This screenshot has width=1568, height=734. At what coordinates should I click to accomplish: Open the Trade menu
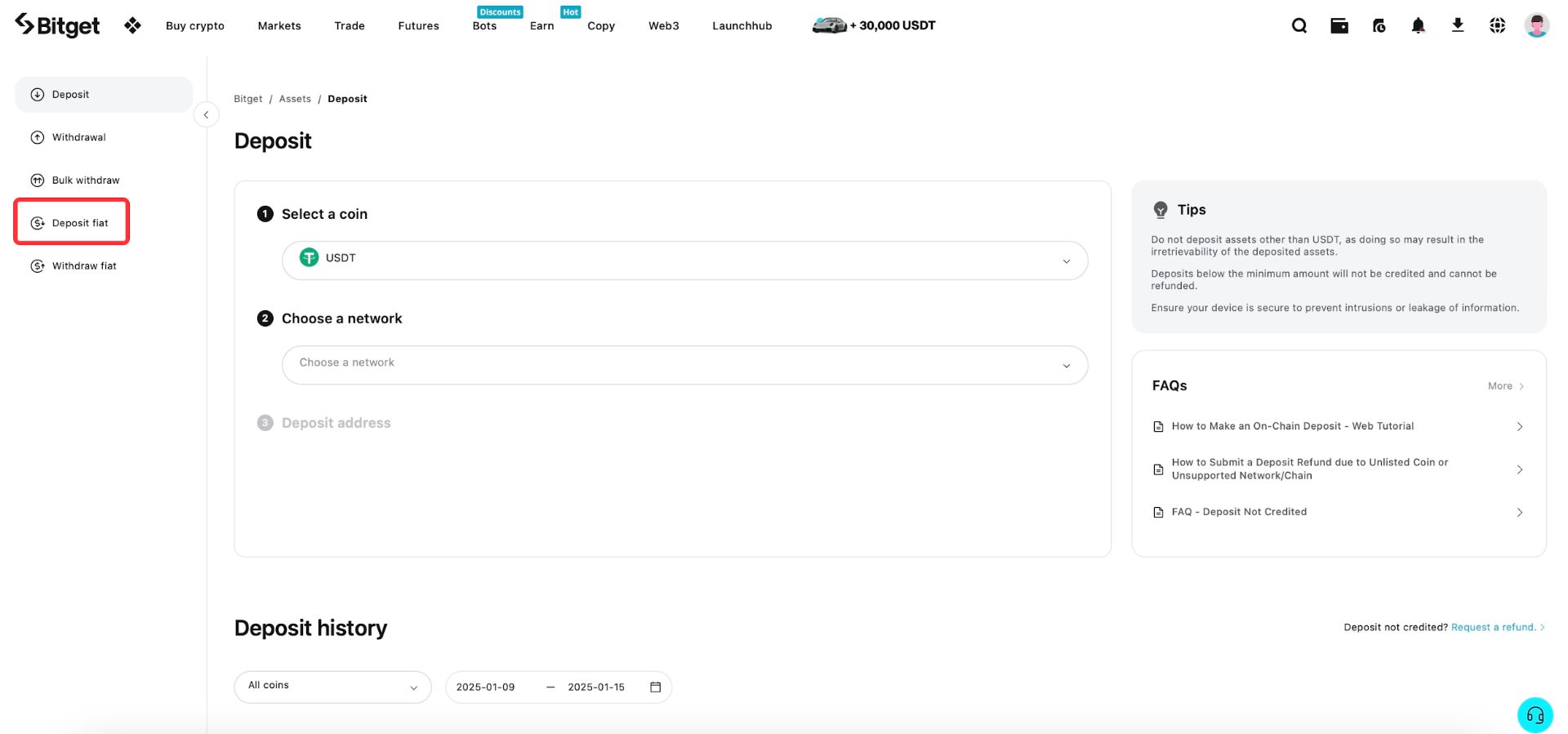[x=350, y=25]
